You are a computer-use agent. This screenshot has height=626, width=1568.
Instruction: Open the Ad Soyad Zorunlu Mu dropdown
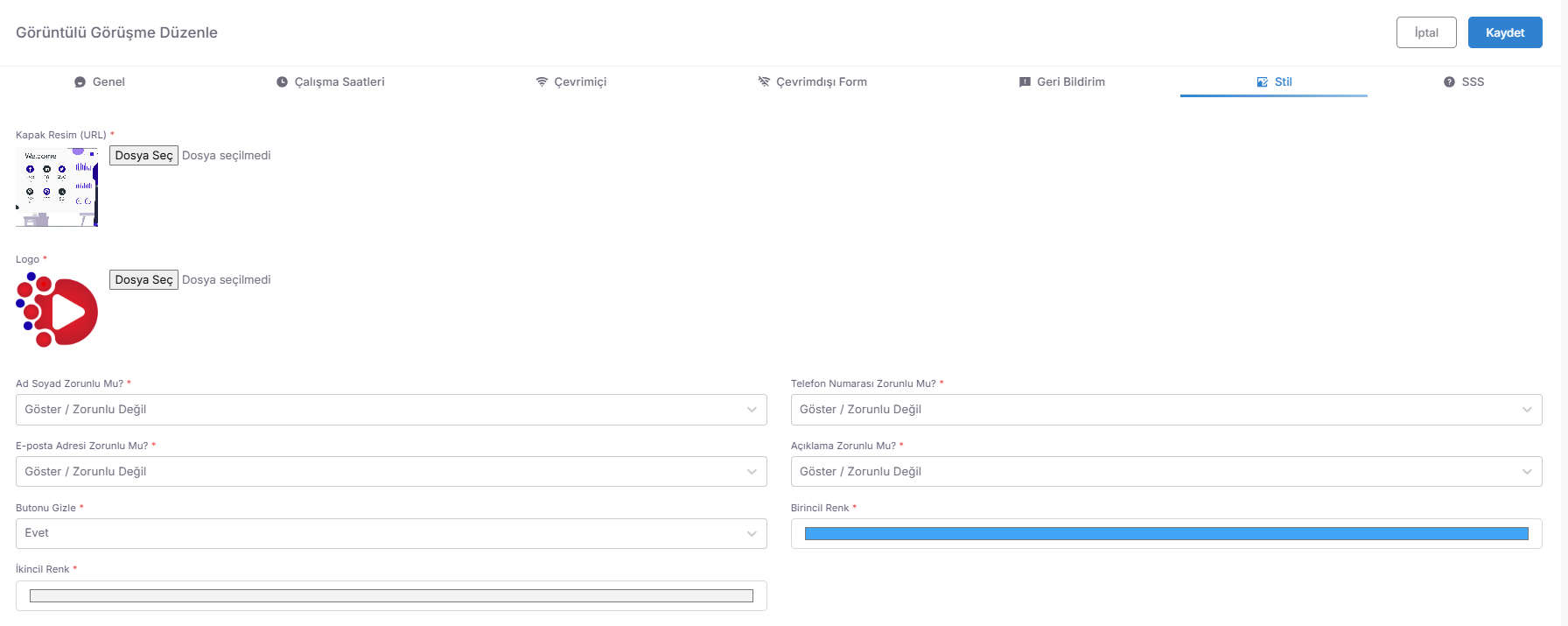click(391, 410)
